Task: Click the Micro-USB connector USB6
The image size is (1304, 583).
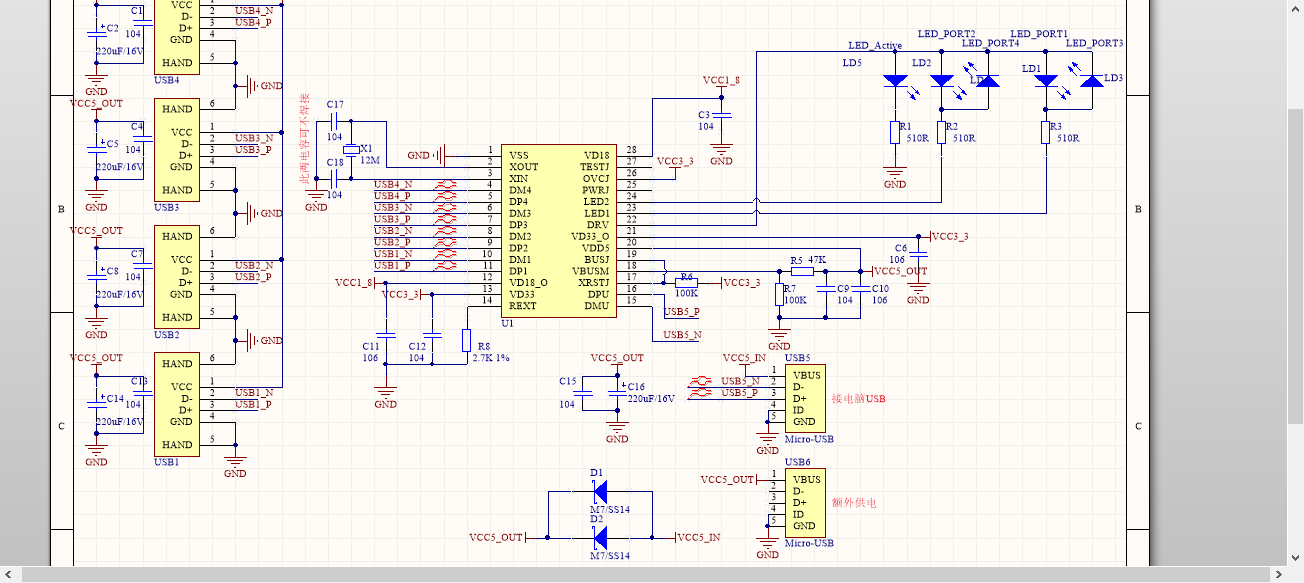Action: [805, 502]
